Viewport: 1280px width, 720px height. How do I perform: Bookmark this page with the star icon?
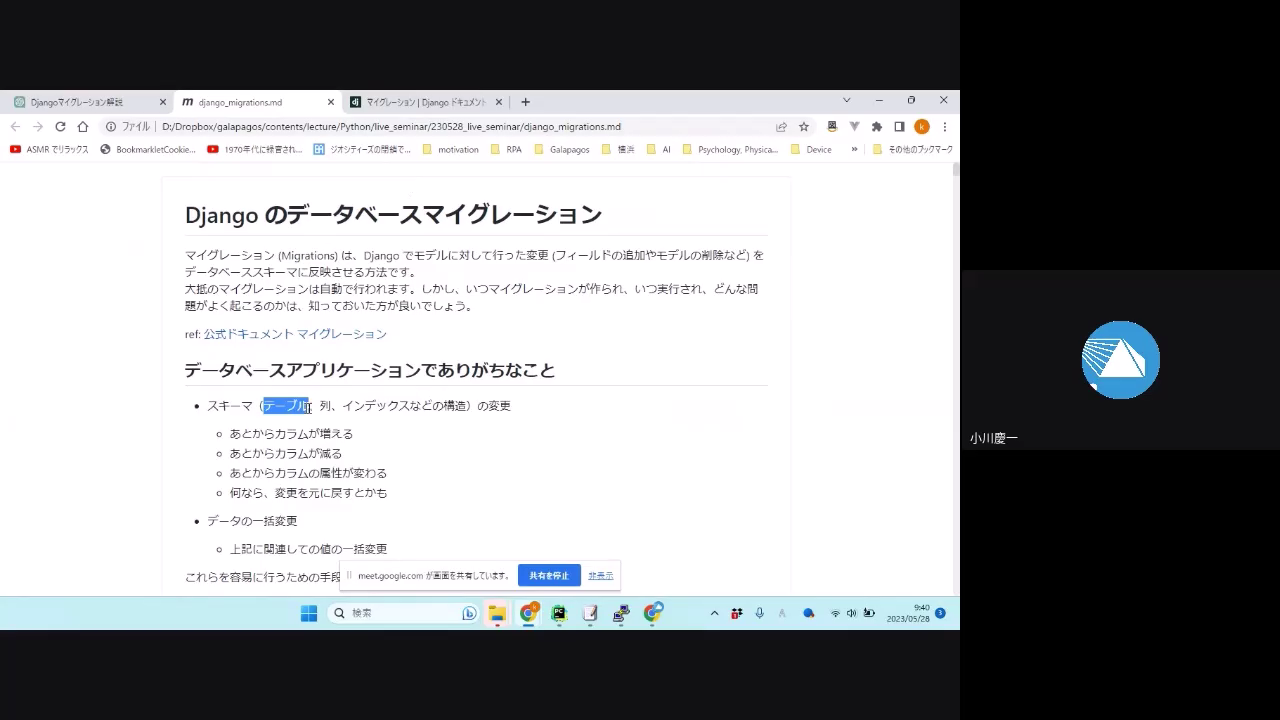pos(804,127)
